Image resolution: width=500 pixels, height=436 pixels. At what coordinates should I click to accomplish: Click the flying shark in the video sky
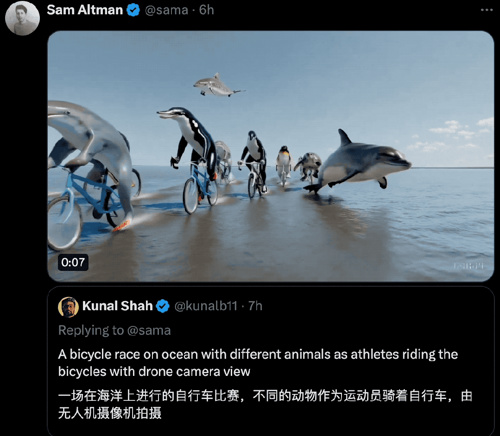click(x=218, y=85)
